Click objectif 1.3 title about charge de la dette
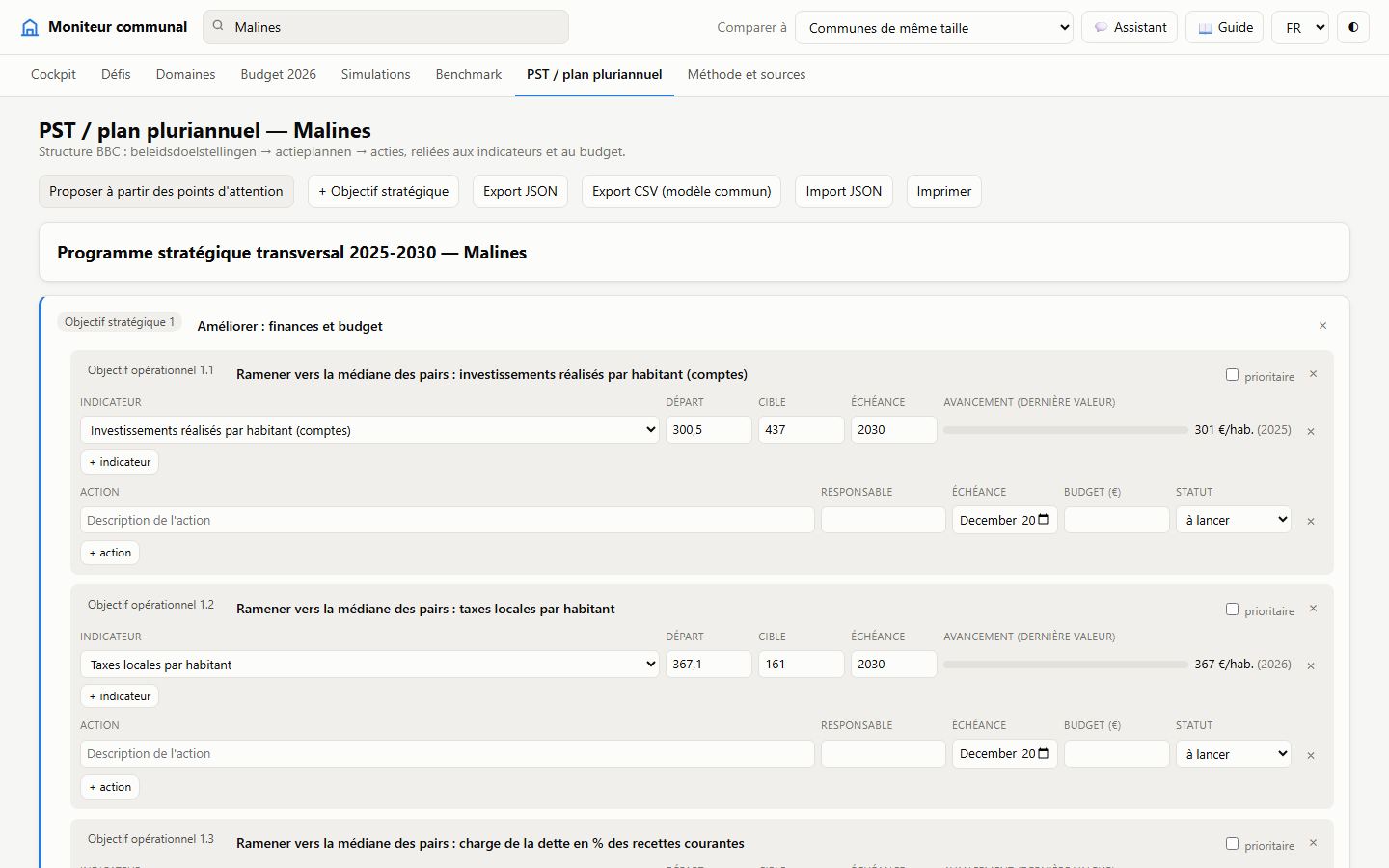The width and height of the screenshot is (1389, 868). 490,843
